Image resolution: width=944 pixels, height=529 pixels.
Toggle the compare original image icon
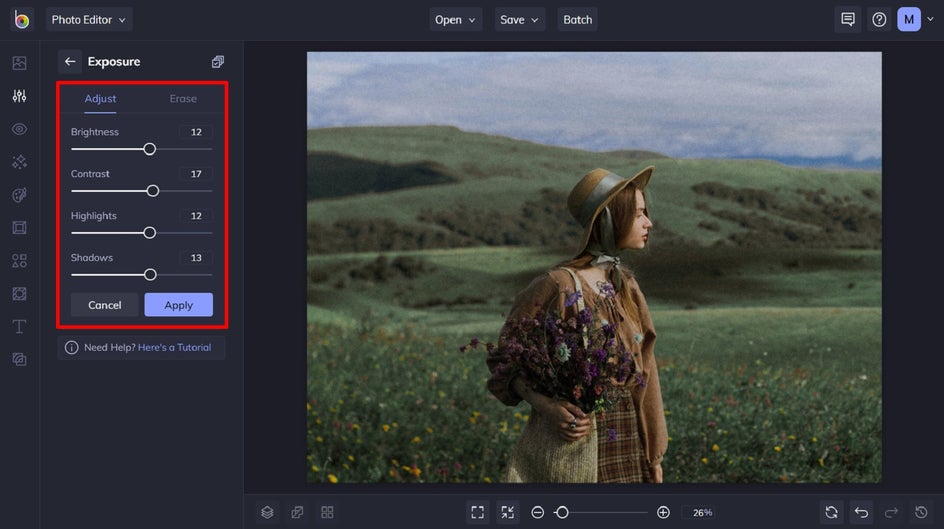click(297, 512)
